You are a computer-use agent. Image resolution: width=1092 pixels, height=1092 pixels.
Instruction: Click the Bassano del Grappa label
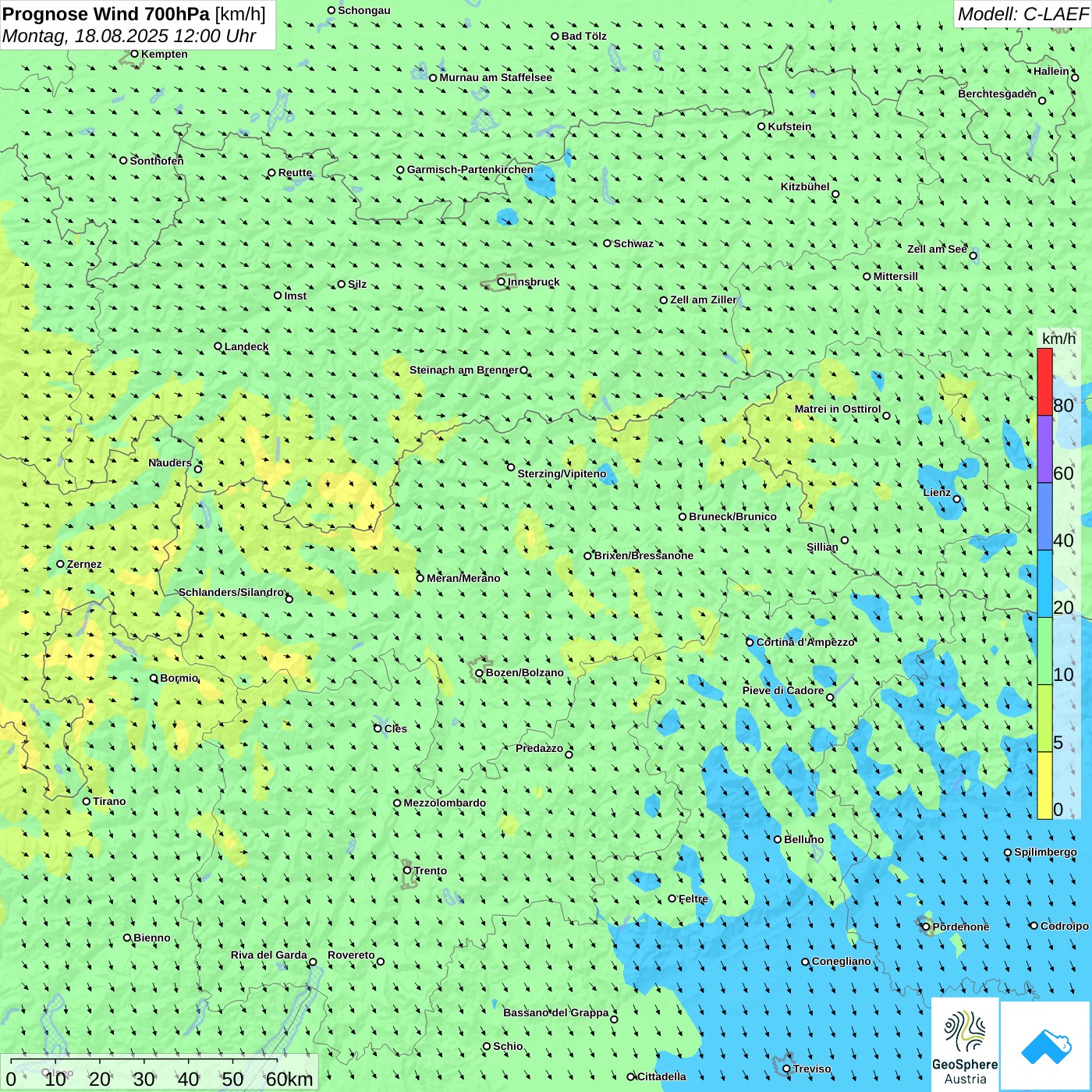[556, 1012]
